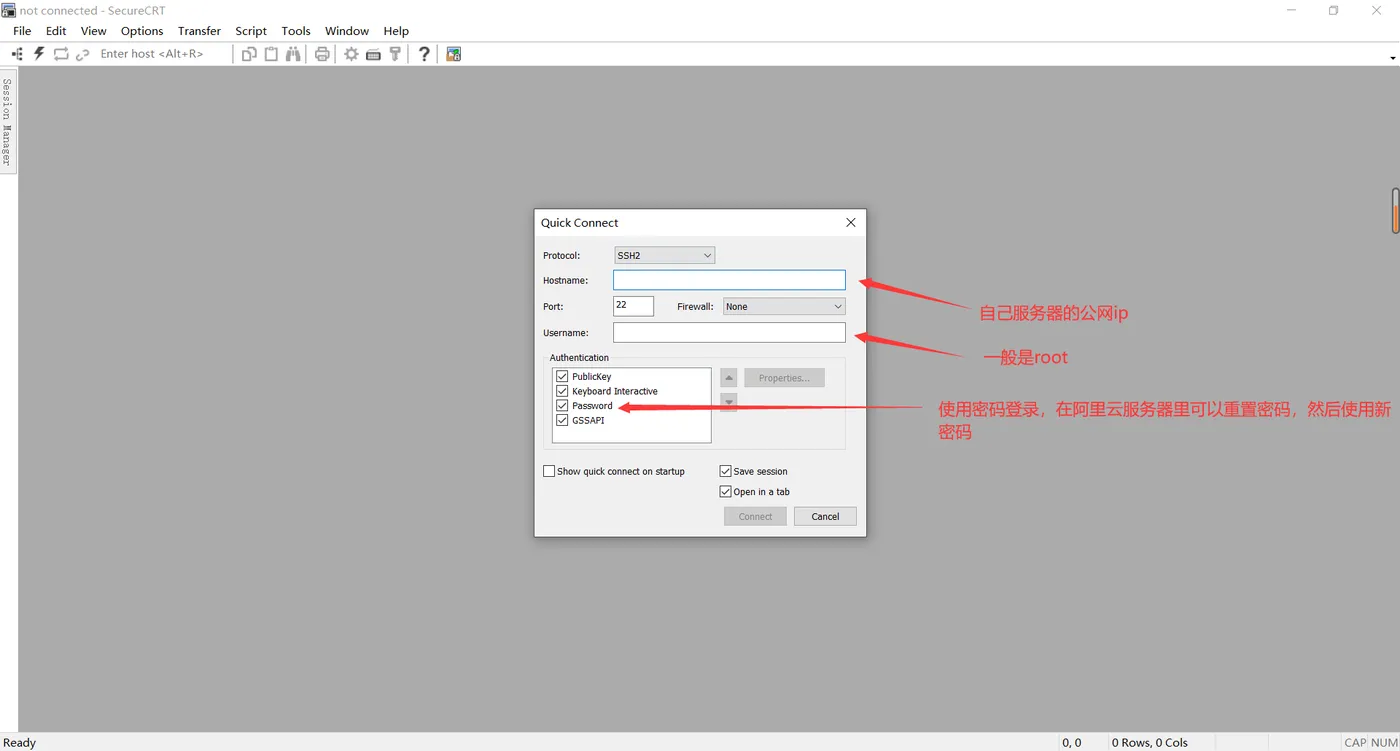Click the Ready status bar text
1400x751 pixels.
(x=20, y=743)
